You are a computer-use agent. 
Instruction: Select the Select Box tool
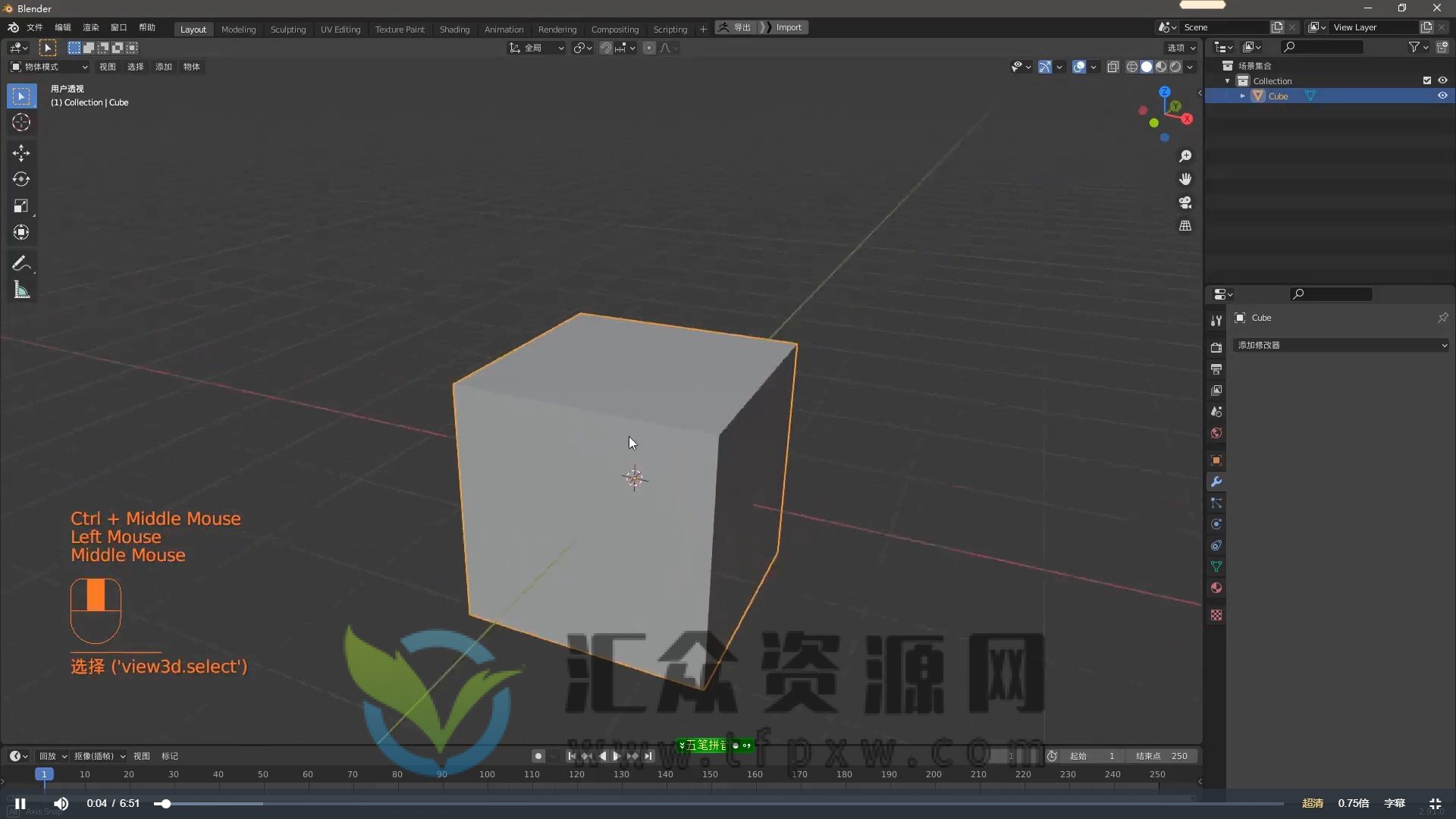click(x=21, y=96)
